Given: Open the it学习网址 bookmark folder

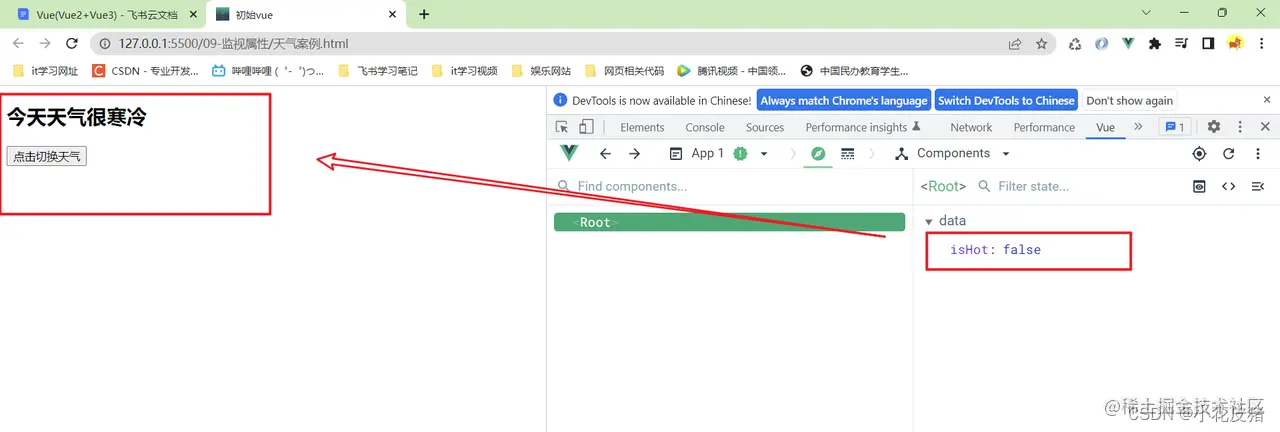Looking at the screenshot, I should point(45,71).
